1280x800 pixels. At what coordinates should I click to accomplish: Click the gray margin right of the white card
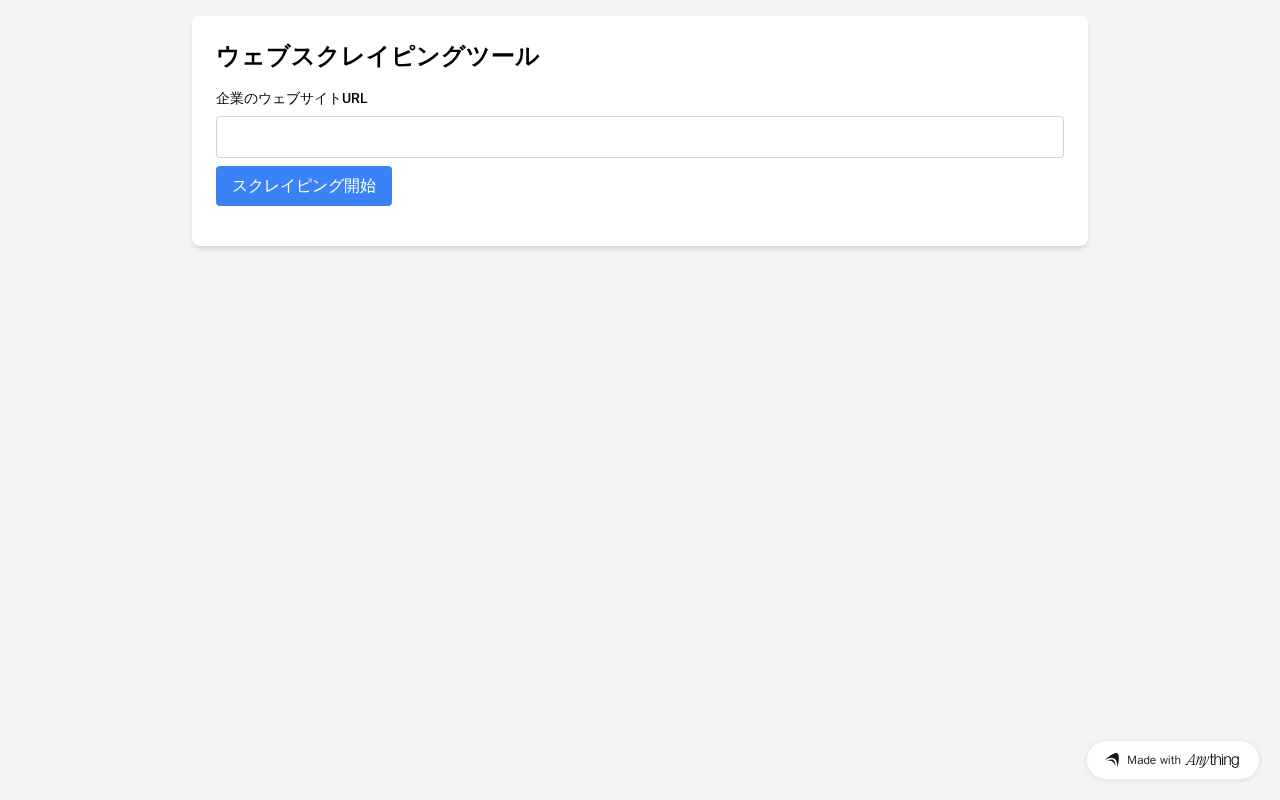(x=1184, y=130)
